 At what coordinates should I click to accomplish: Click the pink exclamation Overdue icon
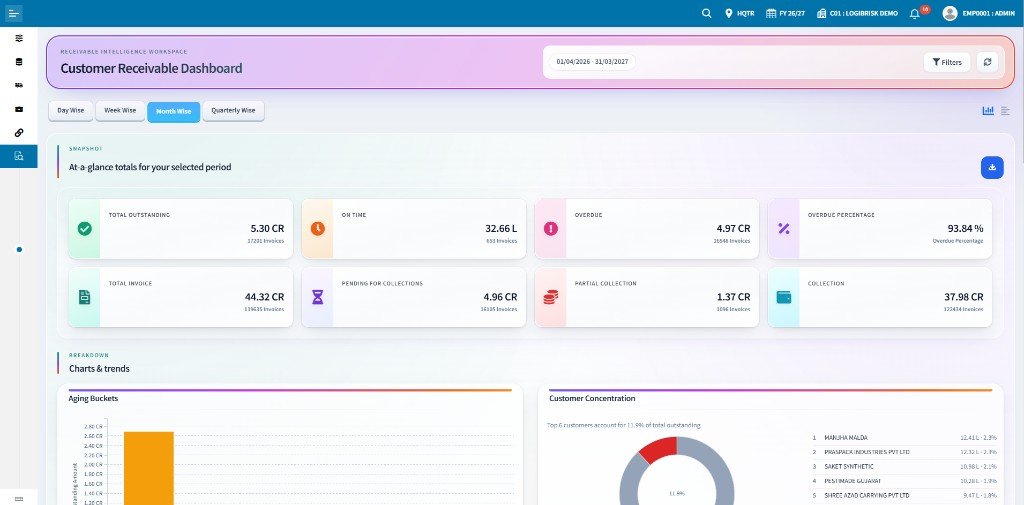(551, 229)
